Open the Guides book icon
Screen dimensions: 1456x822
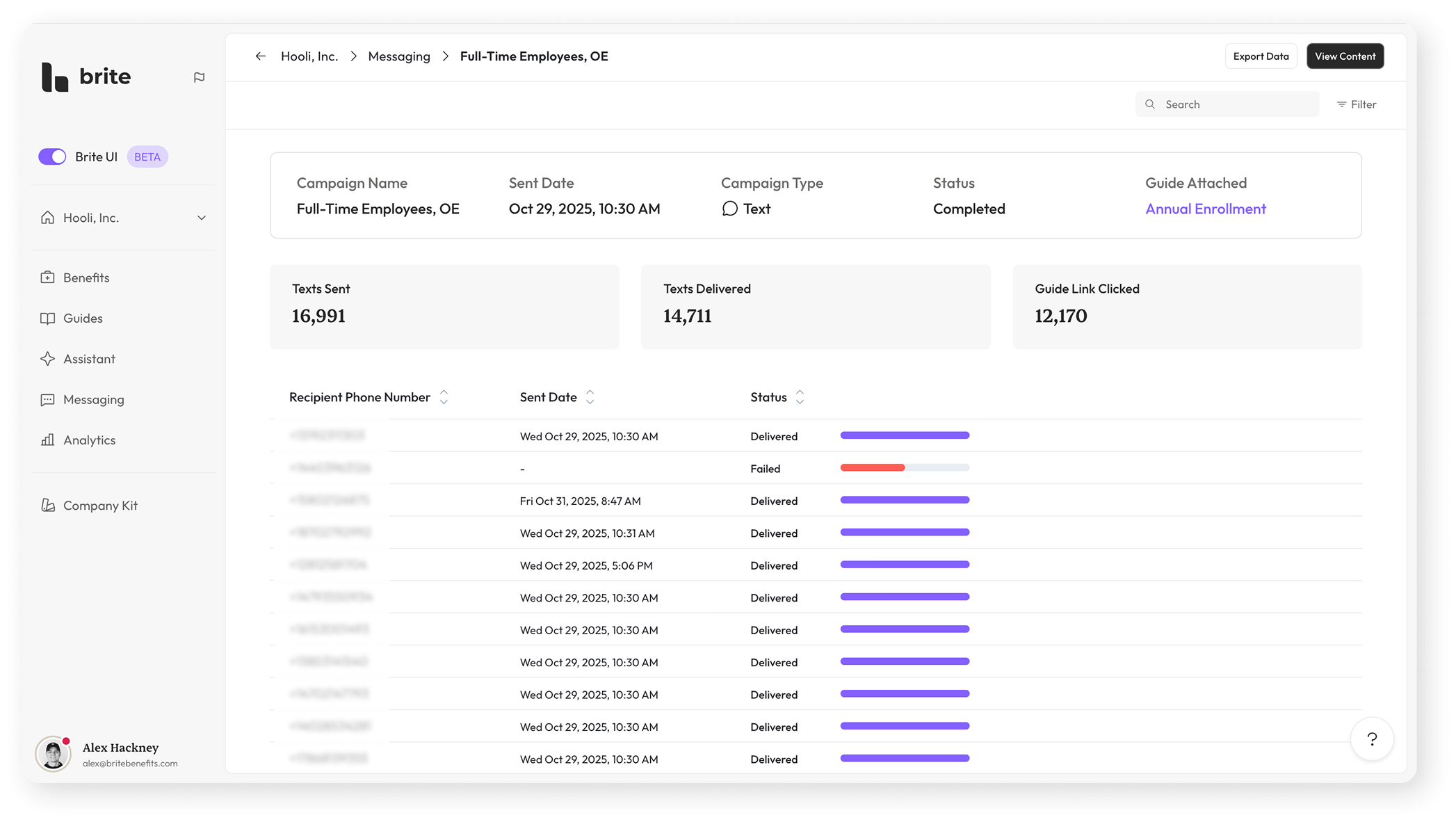pyautogui.click(x=47, y=319)
